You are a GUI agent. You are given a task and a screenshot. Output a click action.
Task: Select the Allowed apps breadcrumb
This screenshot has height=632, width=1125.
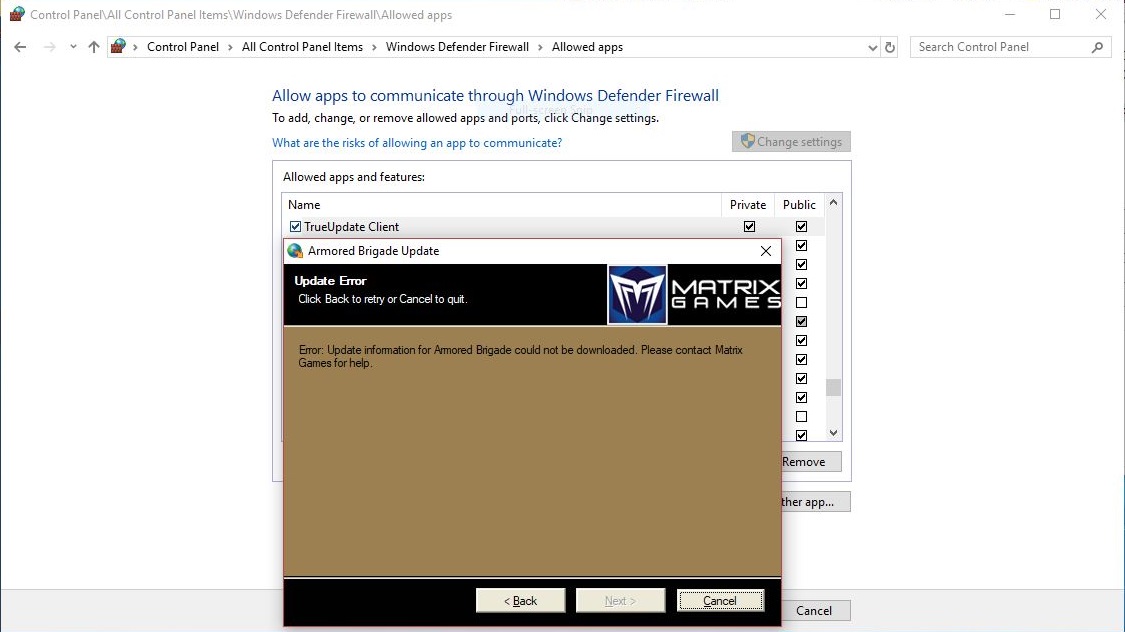587,47
